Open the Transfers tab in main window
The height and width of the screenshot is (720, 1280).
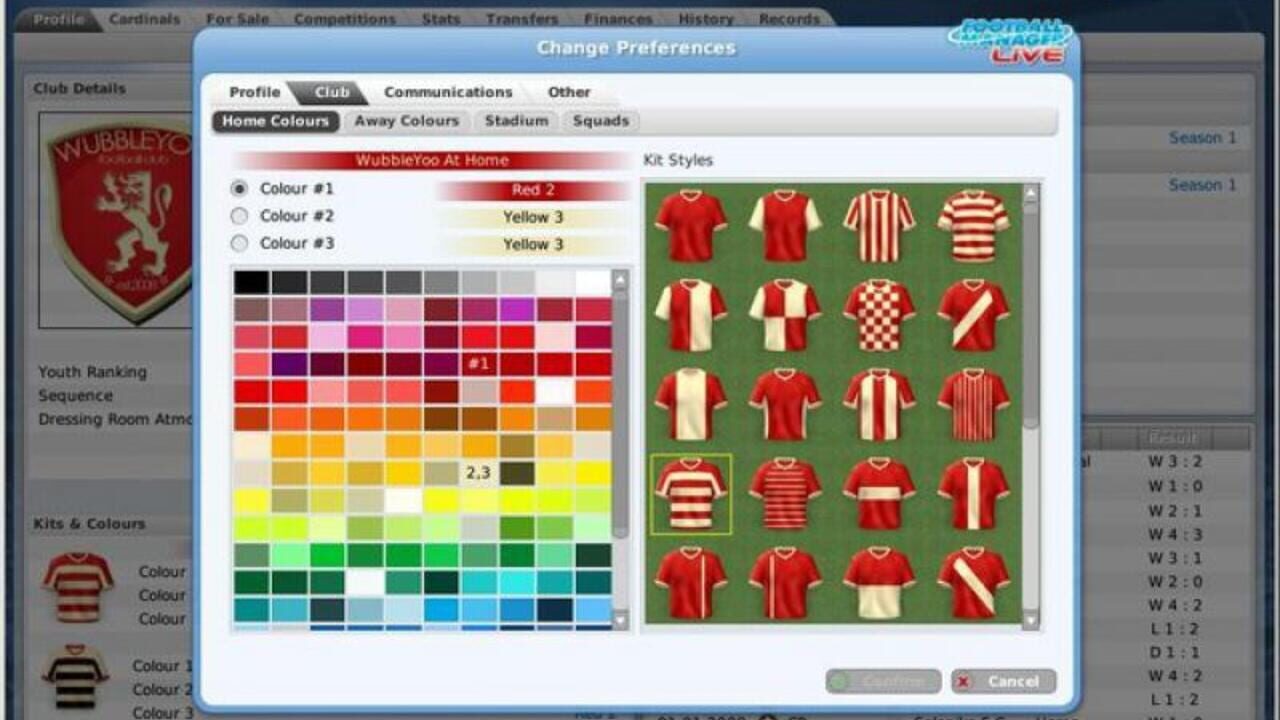click(x=522, y=19)
